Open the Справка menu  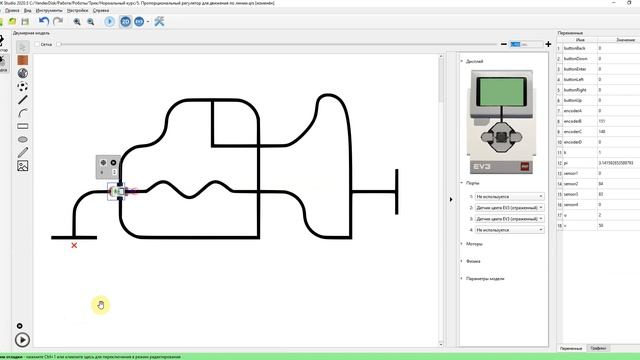pyautogui.click(x=101, y=10)
